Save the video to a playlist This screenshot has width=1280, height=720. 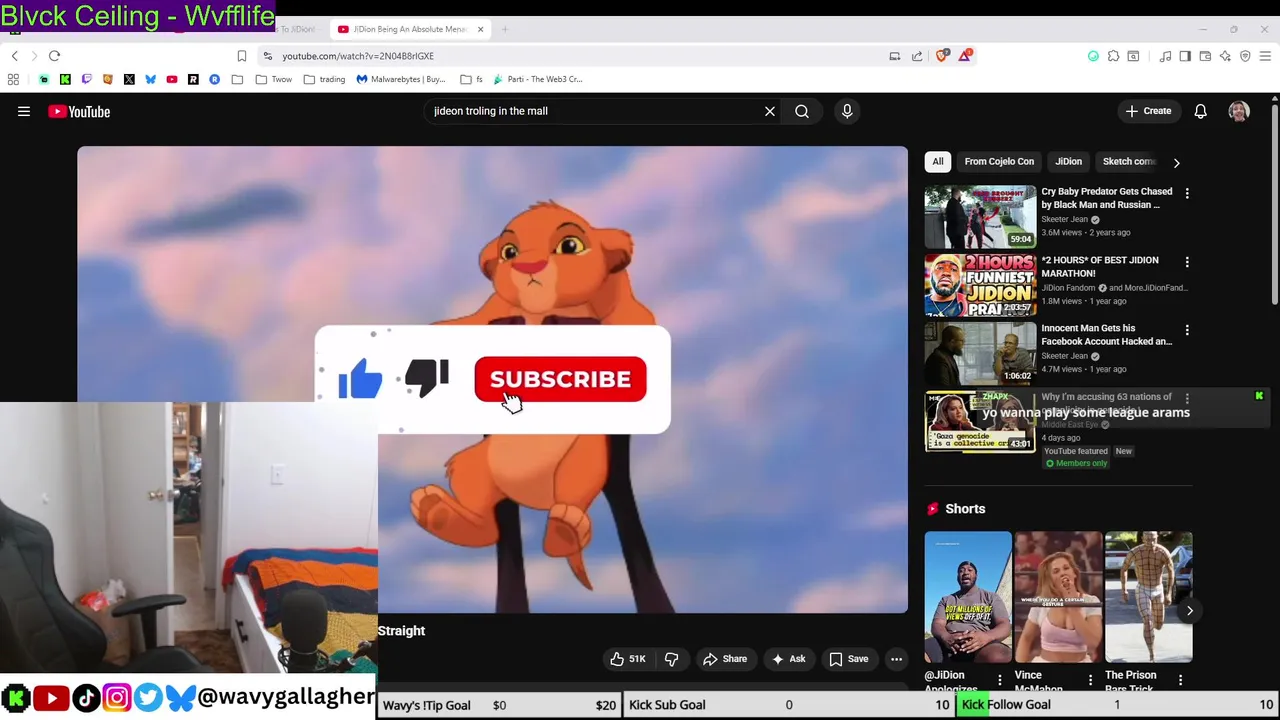(849, 659)
